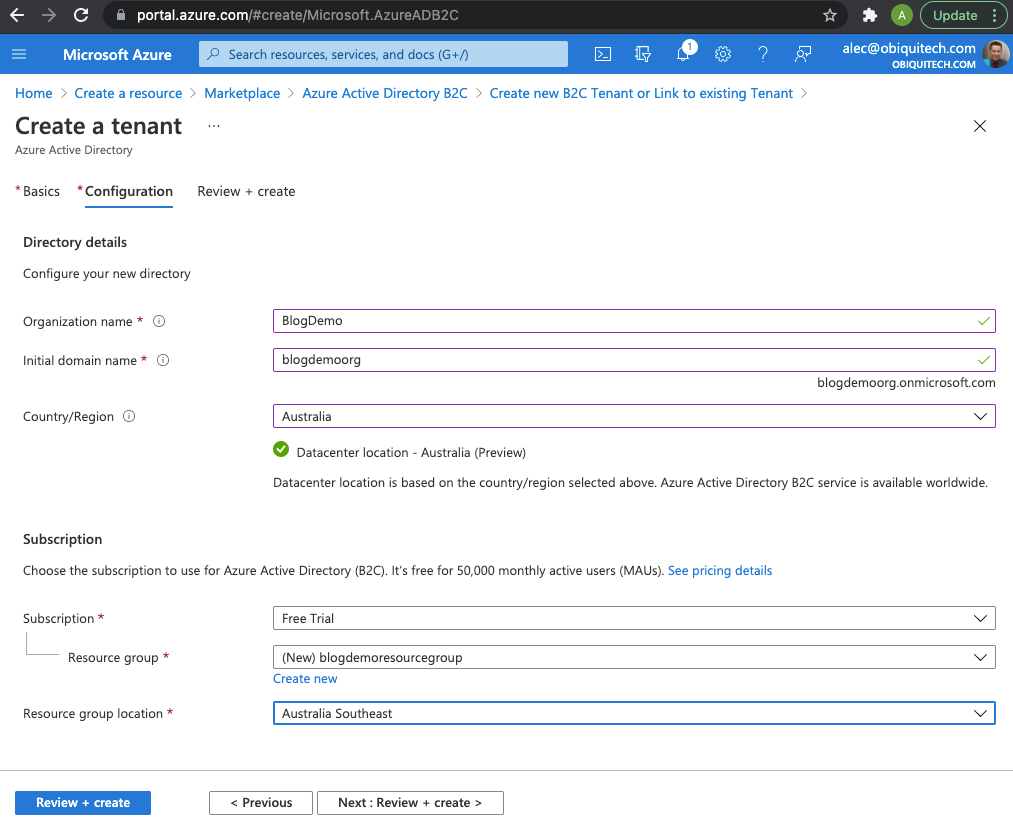Go to Create a resource breadcrumb

pos(128,93)
